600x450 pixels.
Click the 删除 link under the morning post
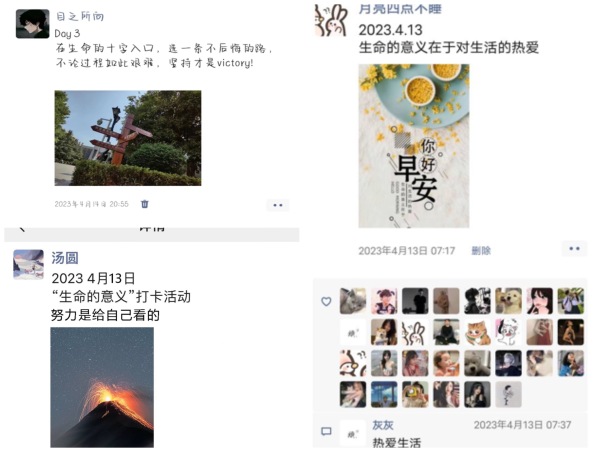point(481,251)
